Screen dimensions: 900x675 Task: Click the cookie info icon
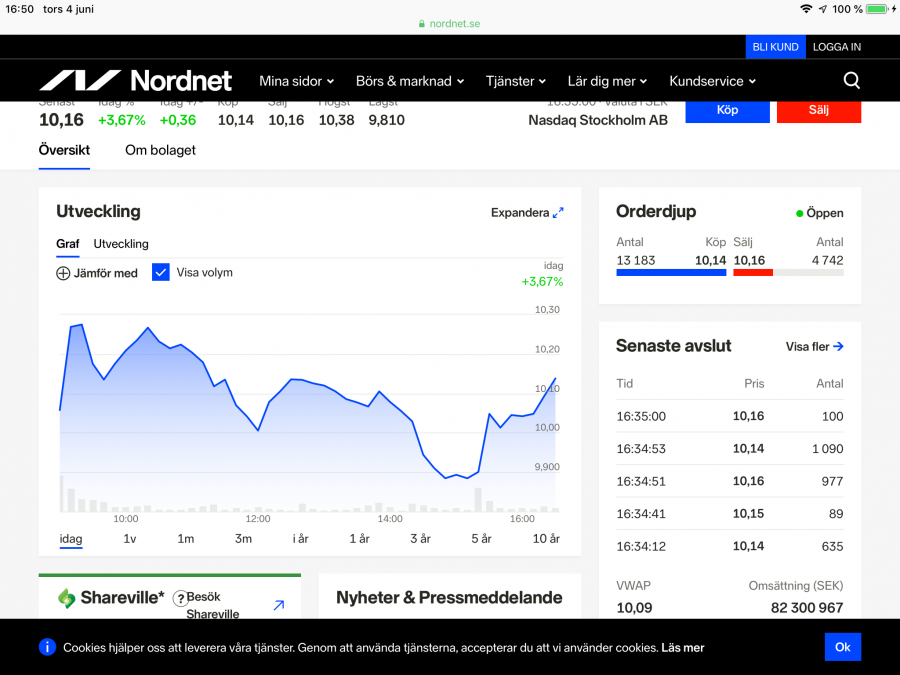click(x=47, y=647)
